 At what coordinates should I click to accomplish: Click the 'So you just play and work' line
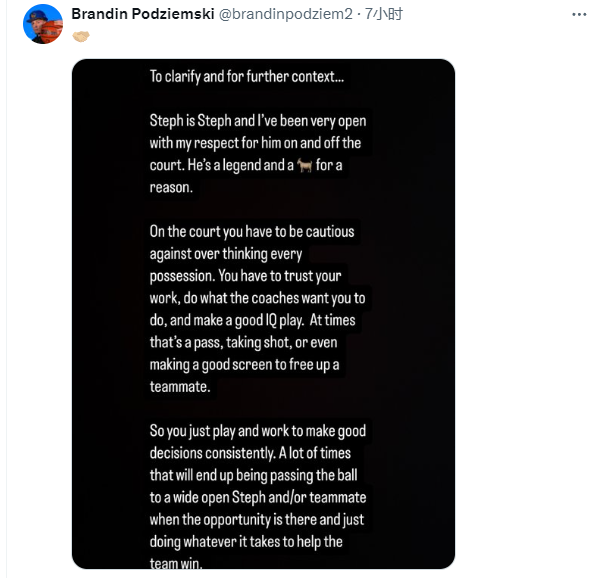pos(258,431)
